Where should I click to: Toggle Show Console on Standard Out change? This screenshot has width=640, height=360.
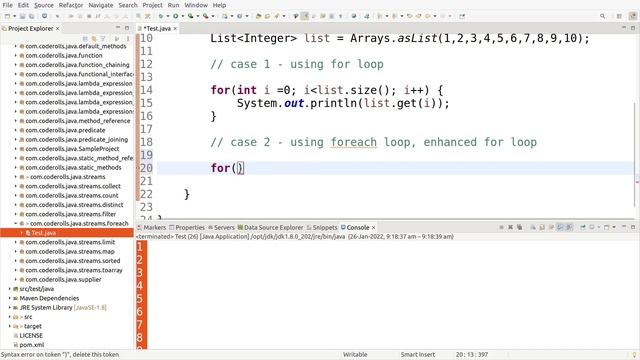560,227
